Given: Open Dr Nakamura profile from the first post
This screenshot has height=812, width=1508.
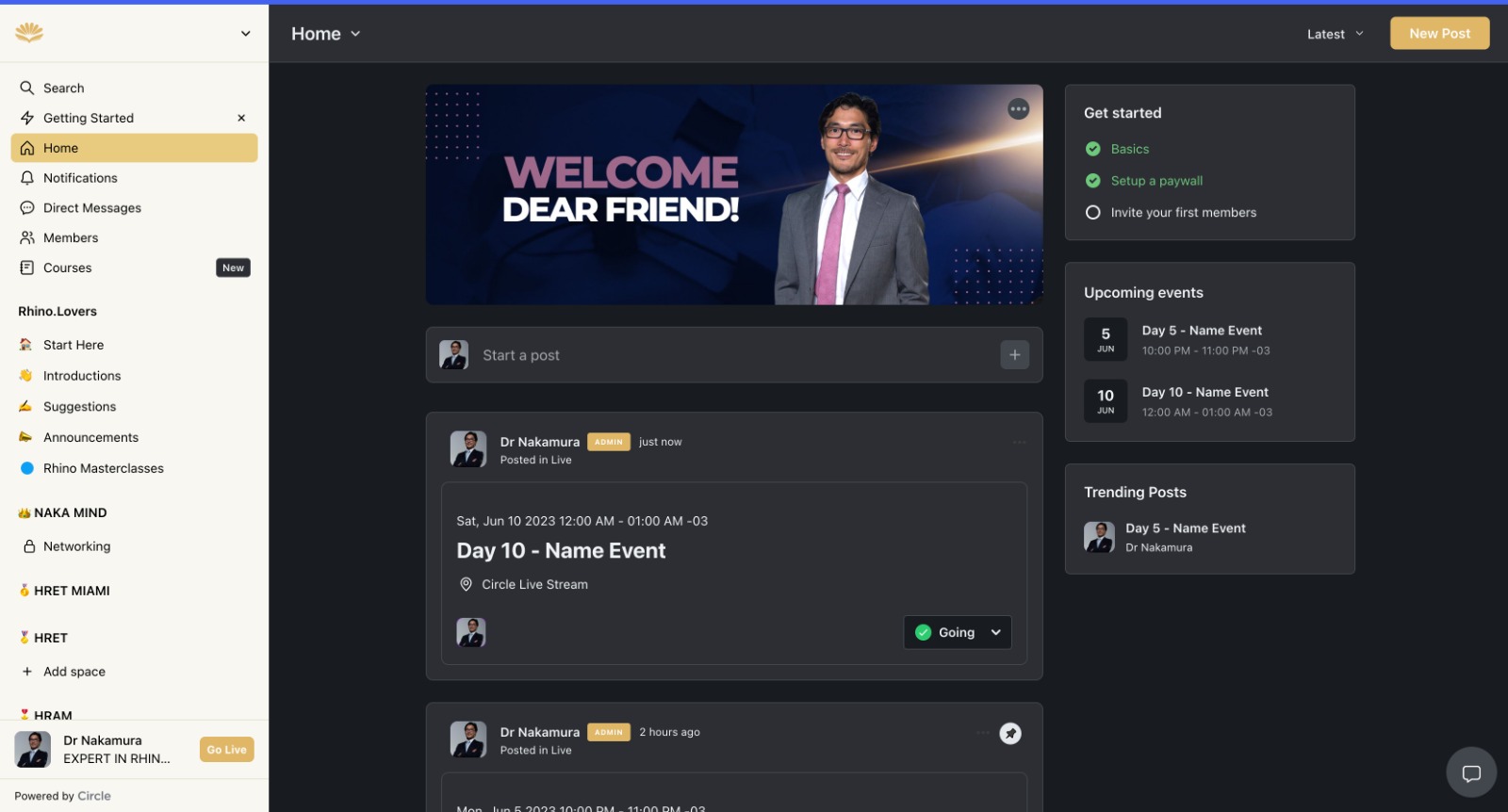Looking at the screenshot, I should click(539, 442).
